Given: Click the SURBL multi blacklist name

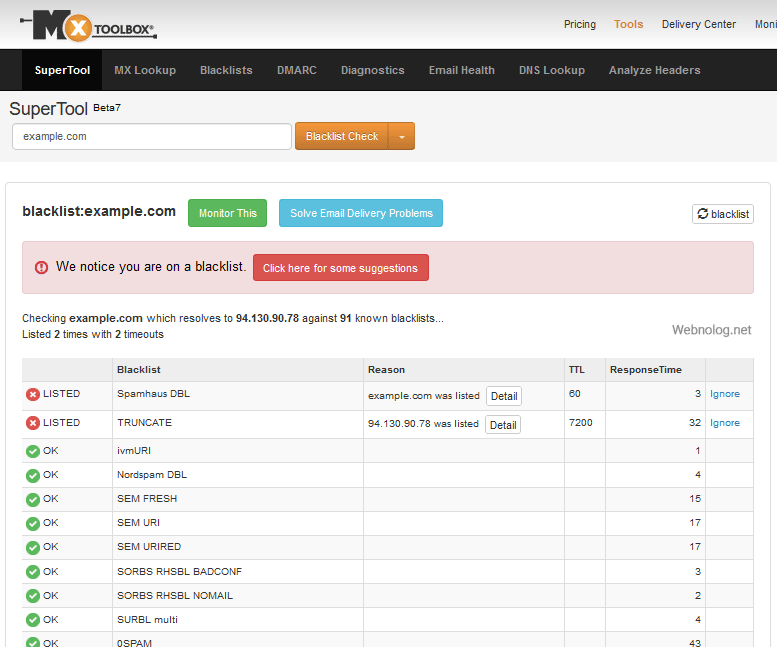Looking at the screenshot, I should [x=147, y=620].
